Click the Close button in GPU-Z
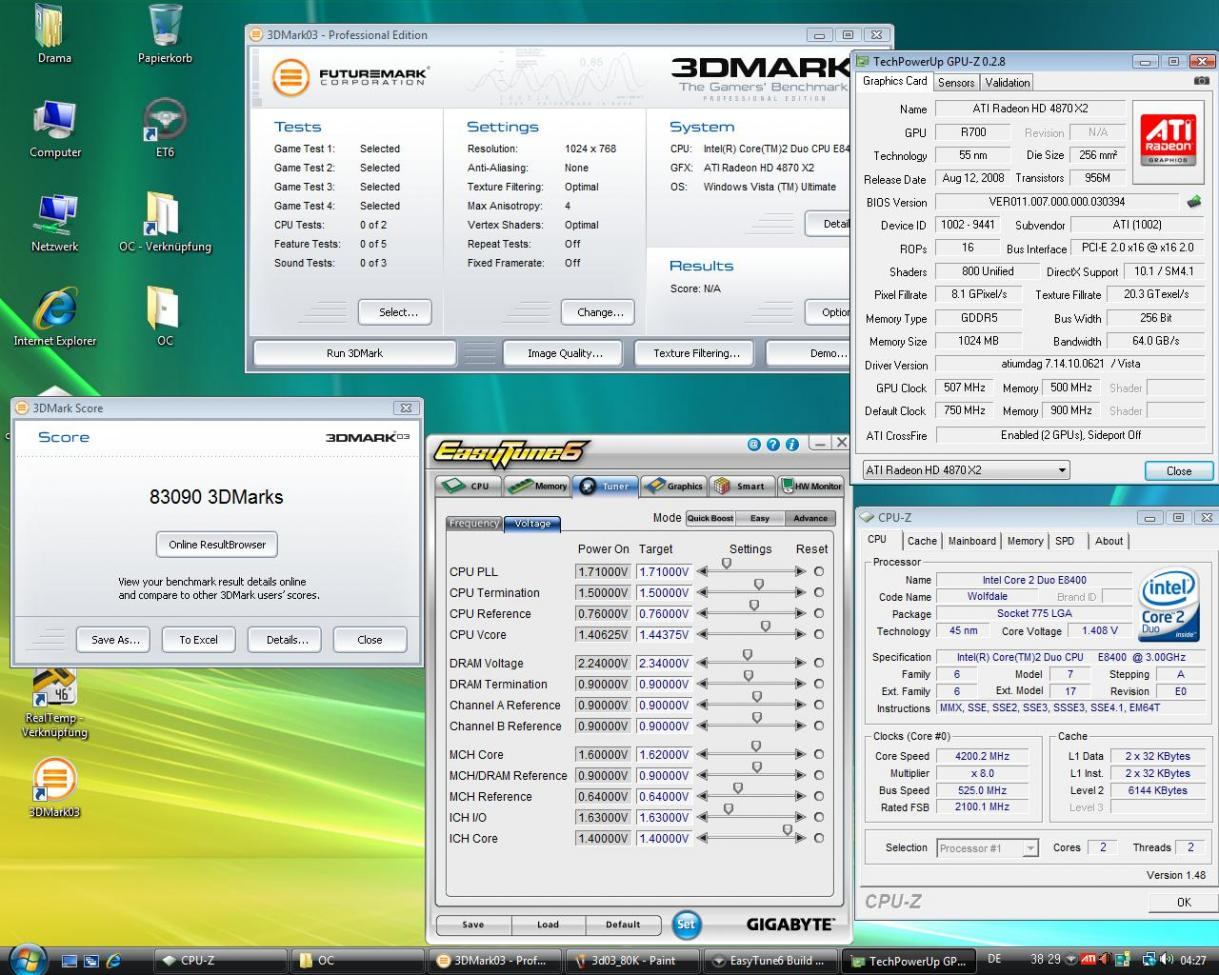 [1178, 471]
